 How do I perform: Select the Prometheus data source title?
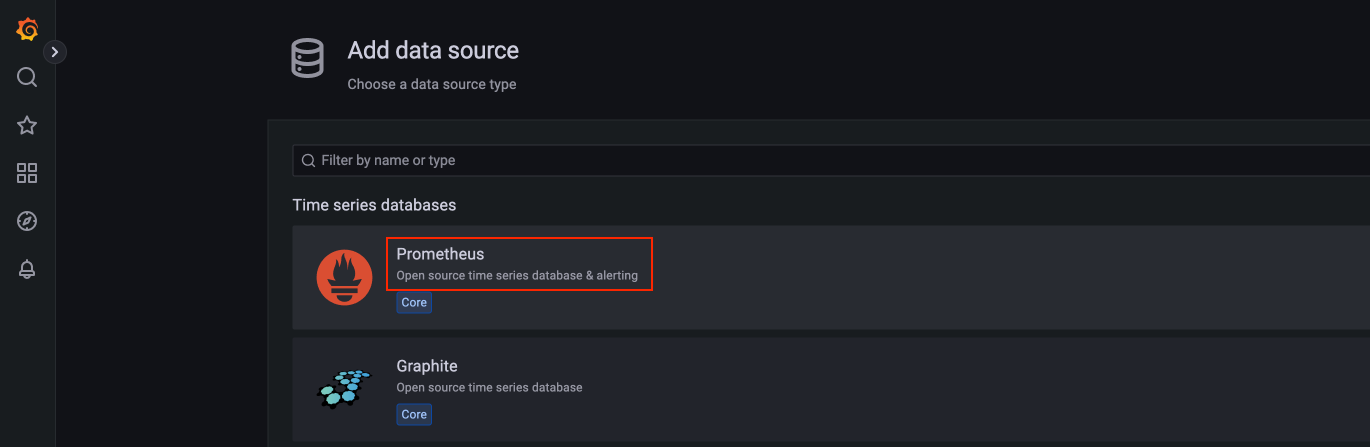(440, 254)
